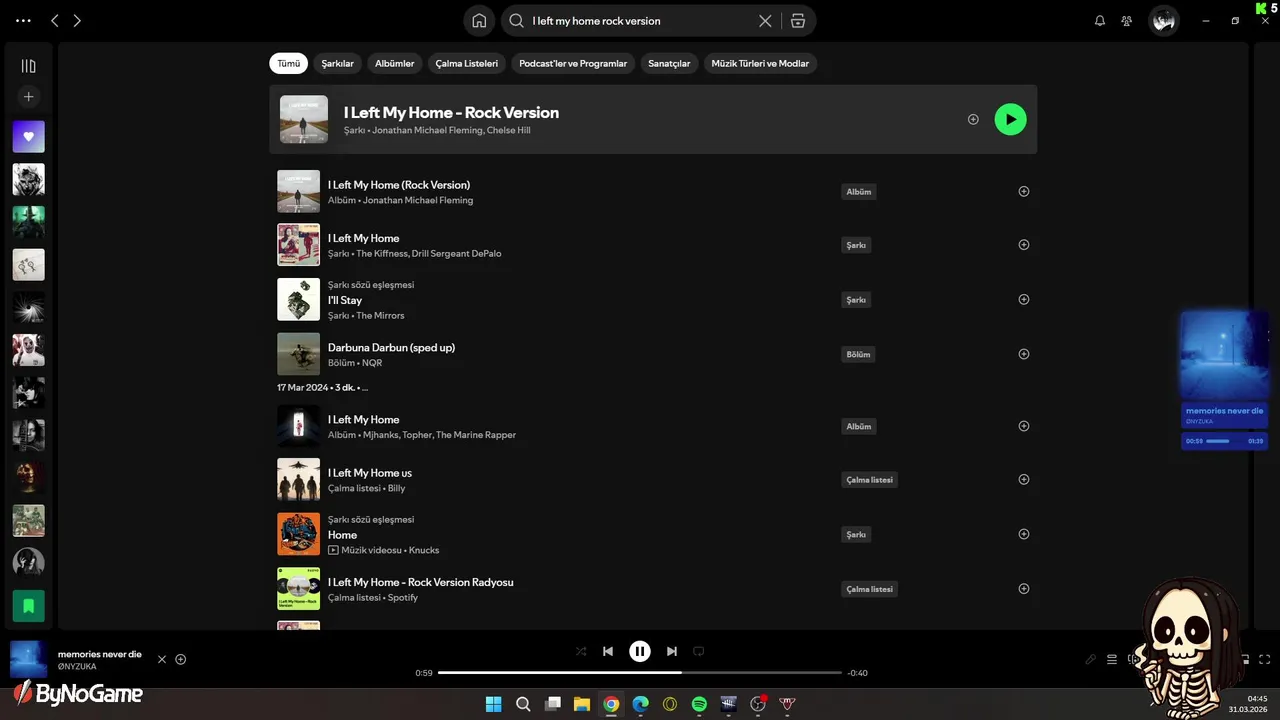Add memories never die to Liked Songs
1280x720 pixels.
coord(181,659)
